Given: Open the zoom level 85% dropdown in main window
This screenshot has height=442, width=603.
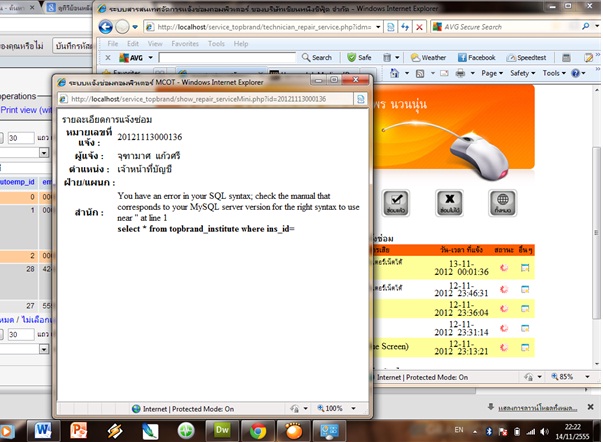Looking at the screenshot, I should tap(587, 377).
